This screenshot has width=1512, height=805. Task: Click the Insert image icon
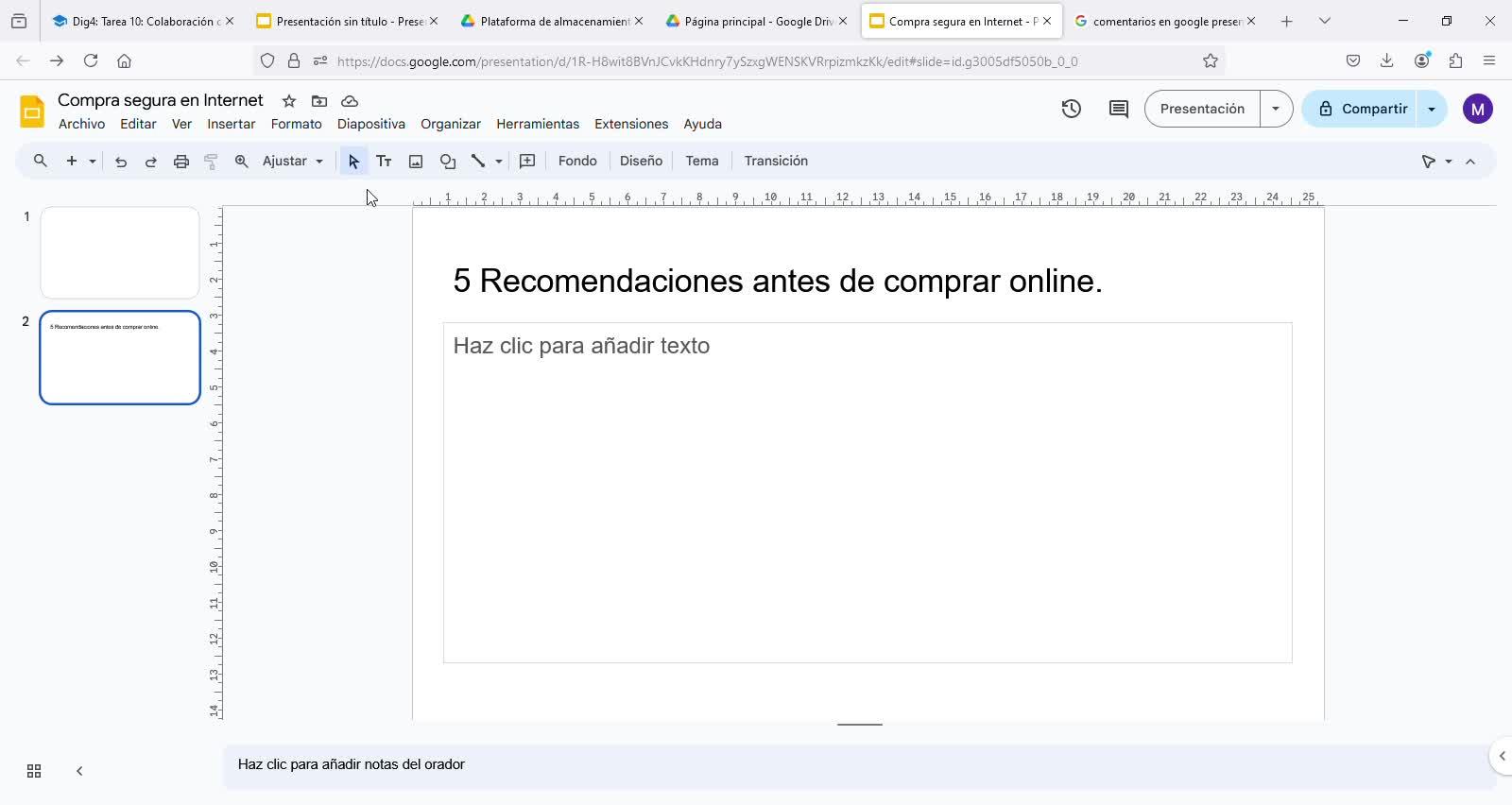pyautogui.click(x=416, y=162)
